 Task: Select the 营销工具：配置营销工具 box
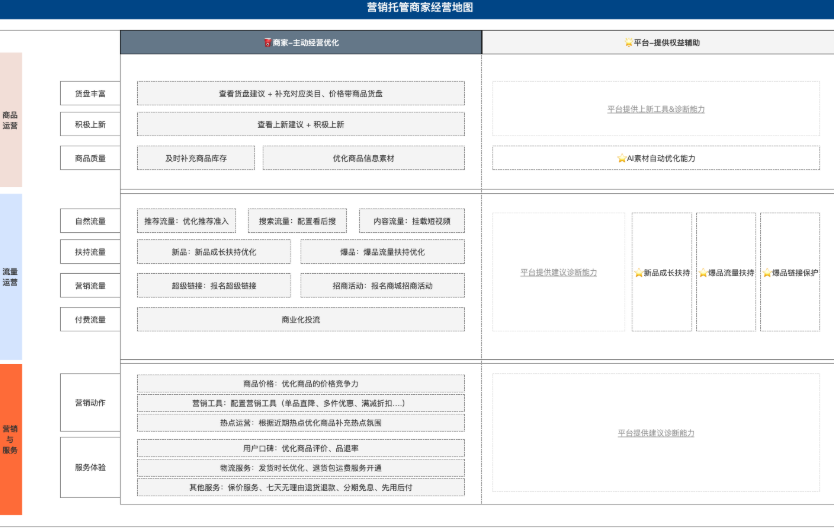[x=301, y=403]
